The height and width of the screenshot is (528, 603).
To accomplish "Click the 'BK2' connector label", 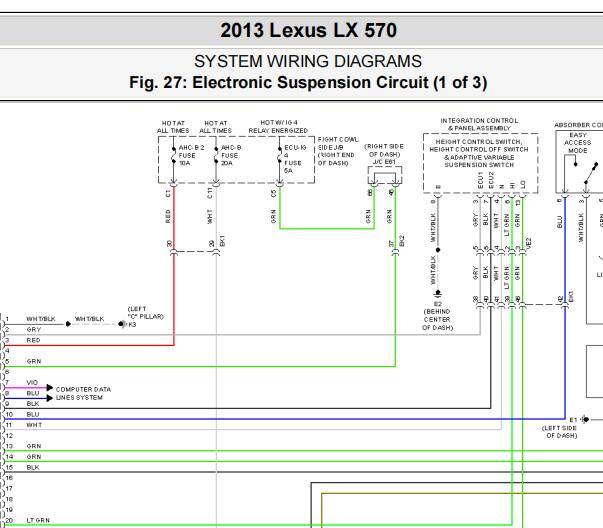I will (402, 241).
